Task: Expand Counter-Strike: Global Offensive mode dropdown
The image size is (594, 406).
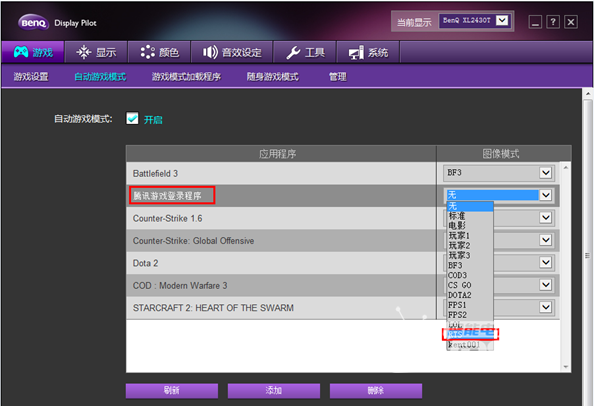Action: 546,240
